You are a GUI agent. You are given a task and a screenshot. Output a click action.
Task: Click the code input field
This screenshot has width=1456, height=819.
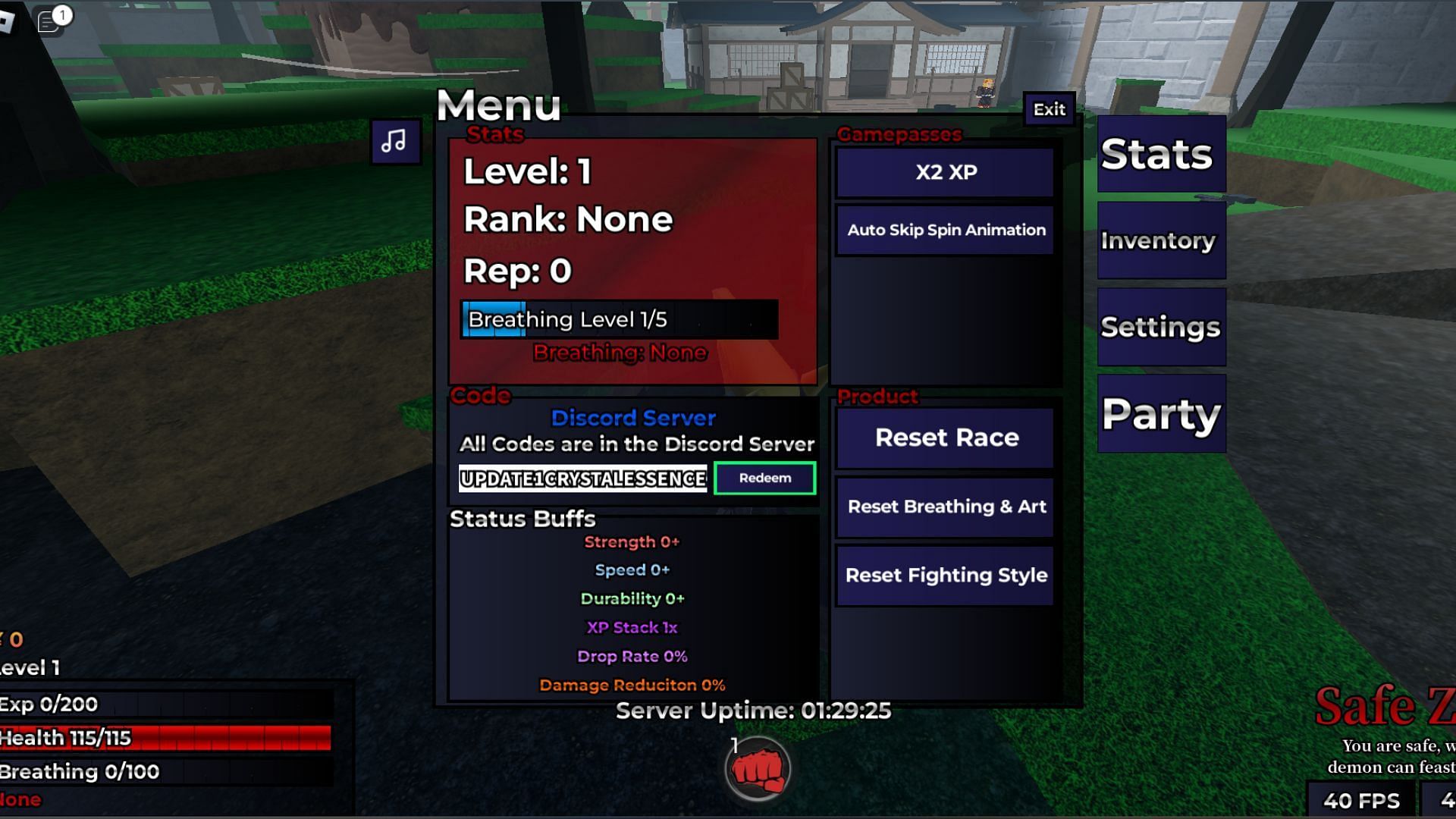[582, 478]
